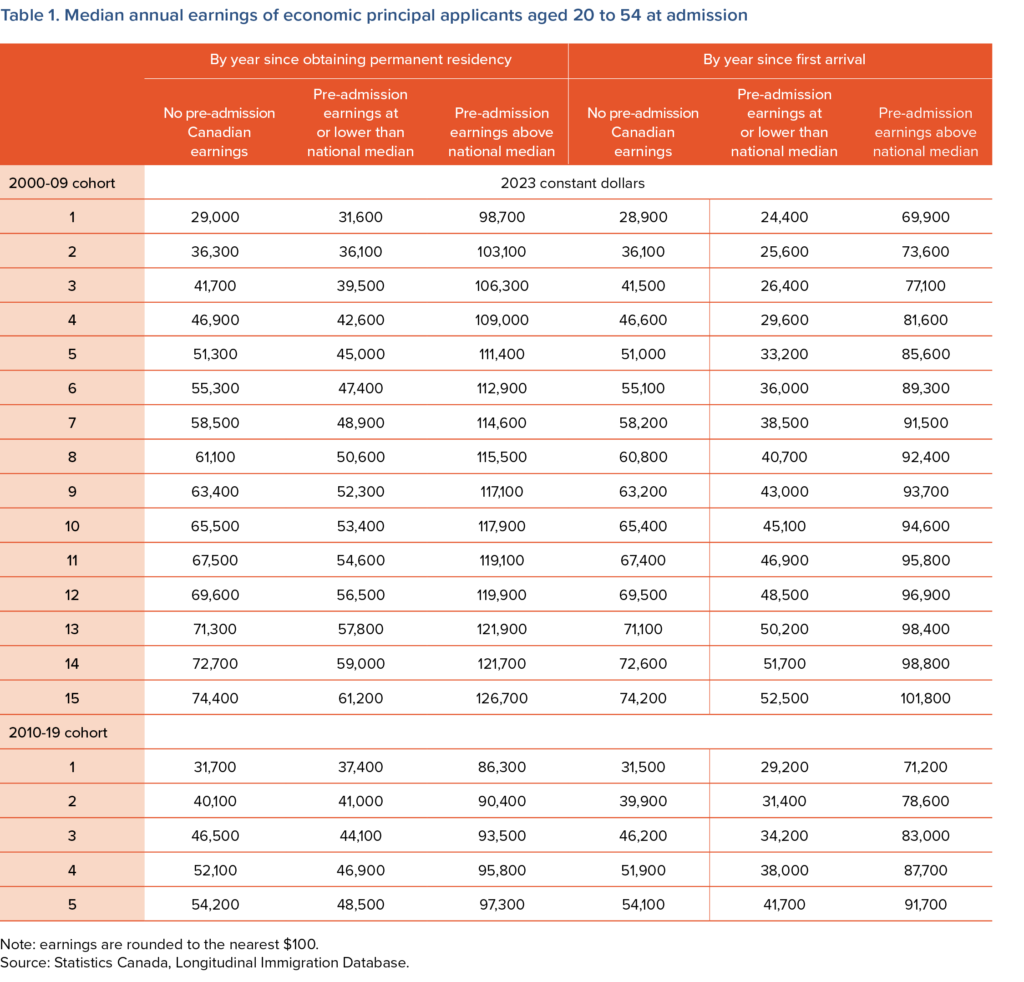Select the year 15 row label
The image size is (1024, 982).
pos(72,698)
